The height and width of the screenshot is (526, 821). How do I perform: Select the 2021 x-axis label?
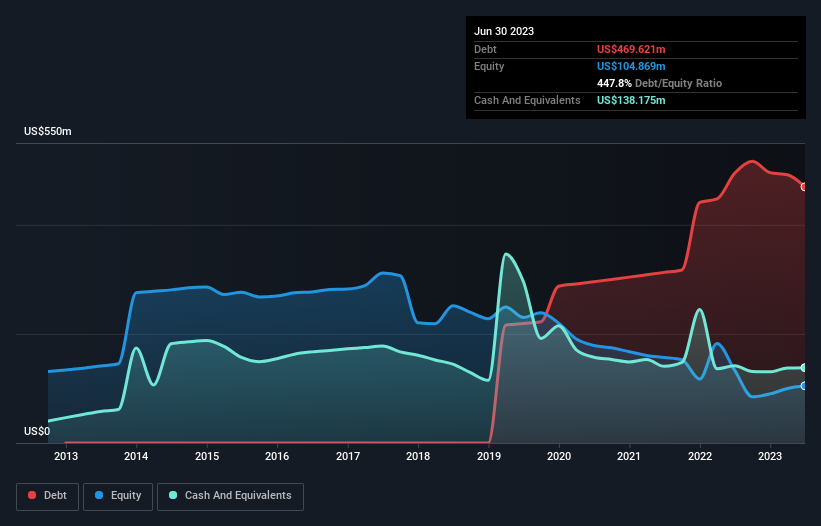[x=629, y=456]
